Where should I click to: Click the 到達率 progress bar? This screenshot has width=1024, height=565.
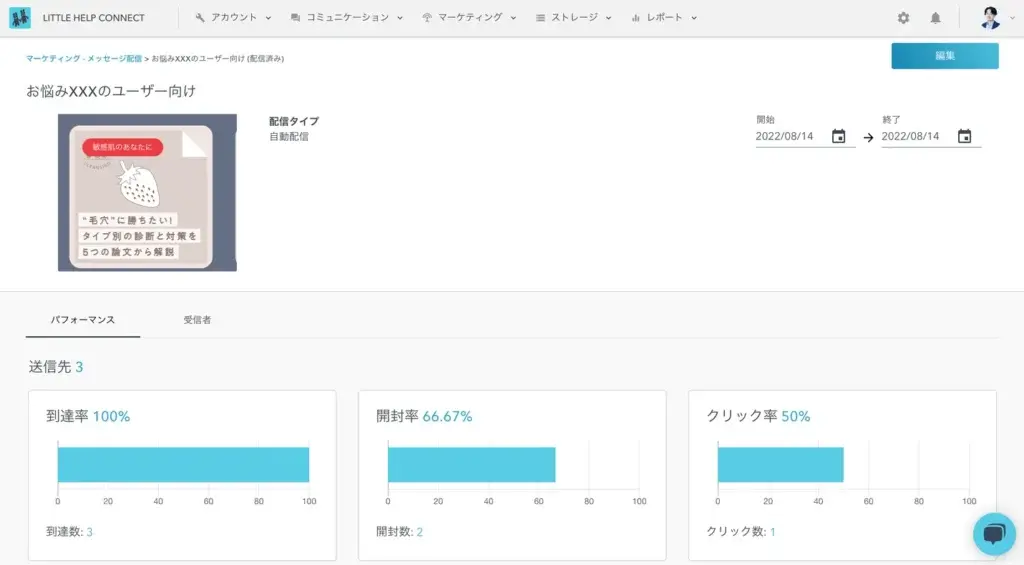click(x=183, y=465)
